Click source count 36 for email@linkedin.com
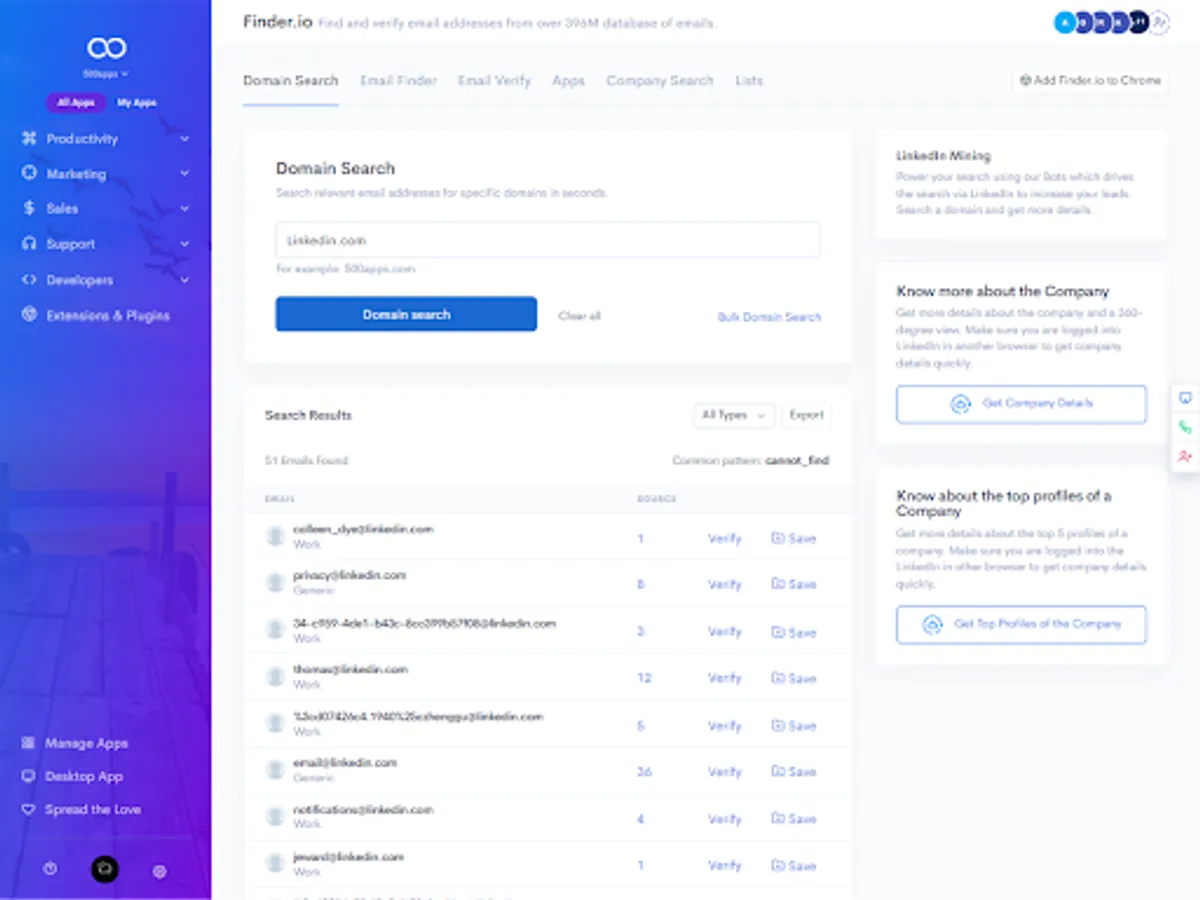 [644, 772]
